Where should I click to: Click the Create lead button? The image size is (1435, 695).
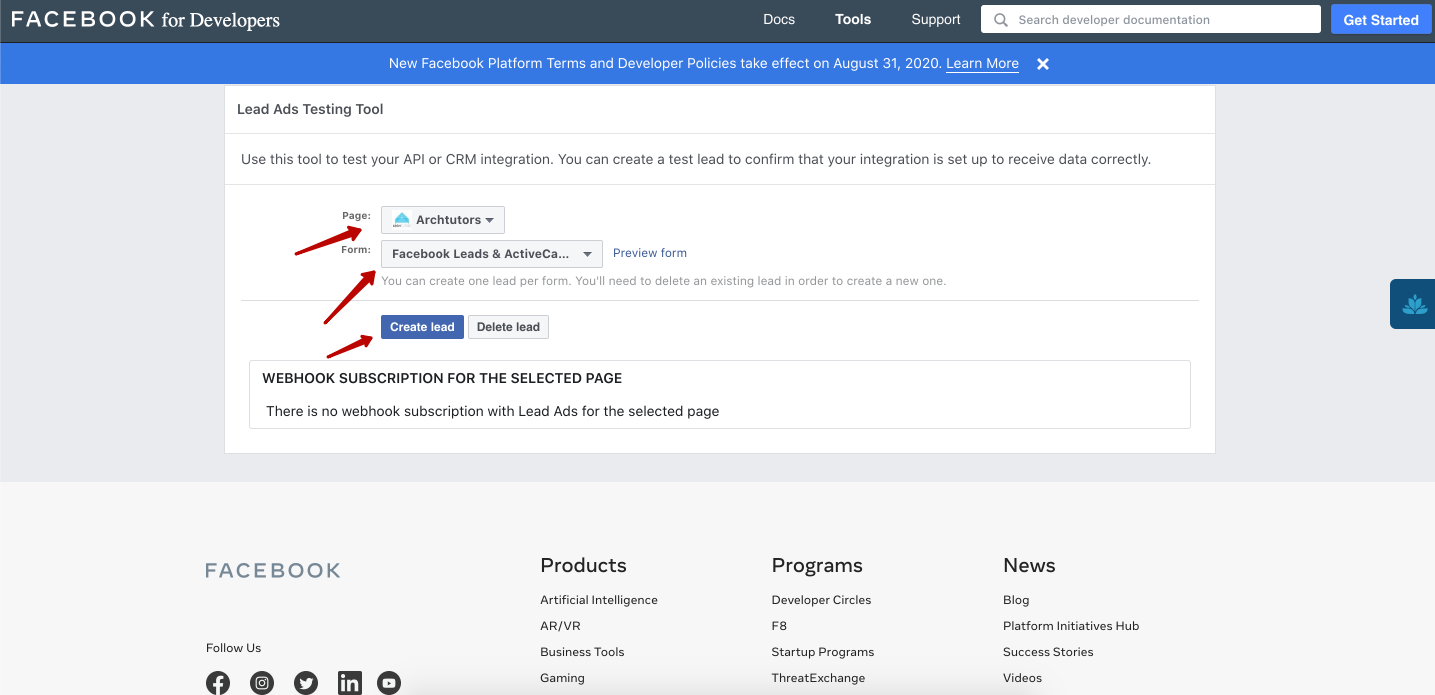coord(422,327)
